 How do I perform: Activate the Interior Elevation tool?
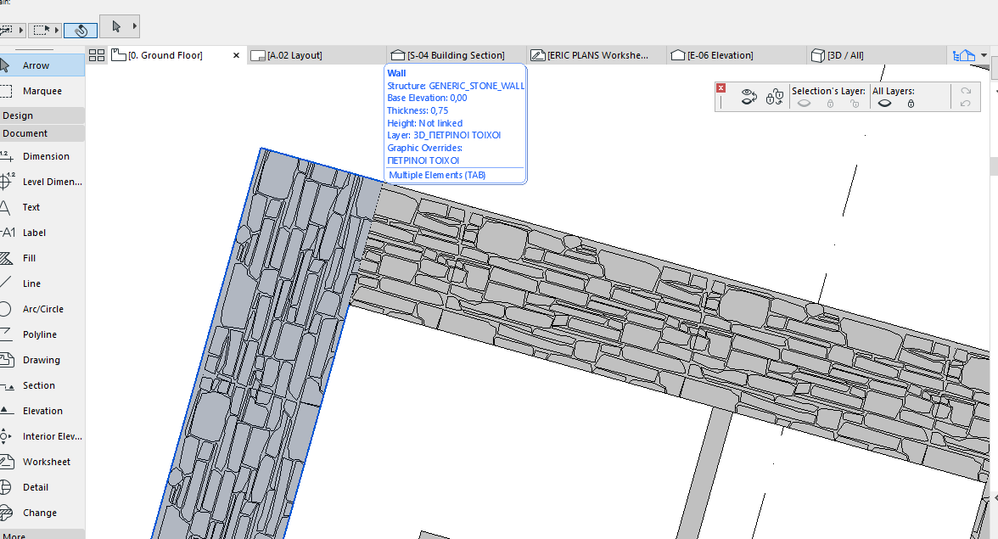coord(52,436)
